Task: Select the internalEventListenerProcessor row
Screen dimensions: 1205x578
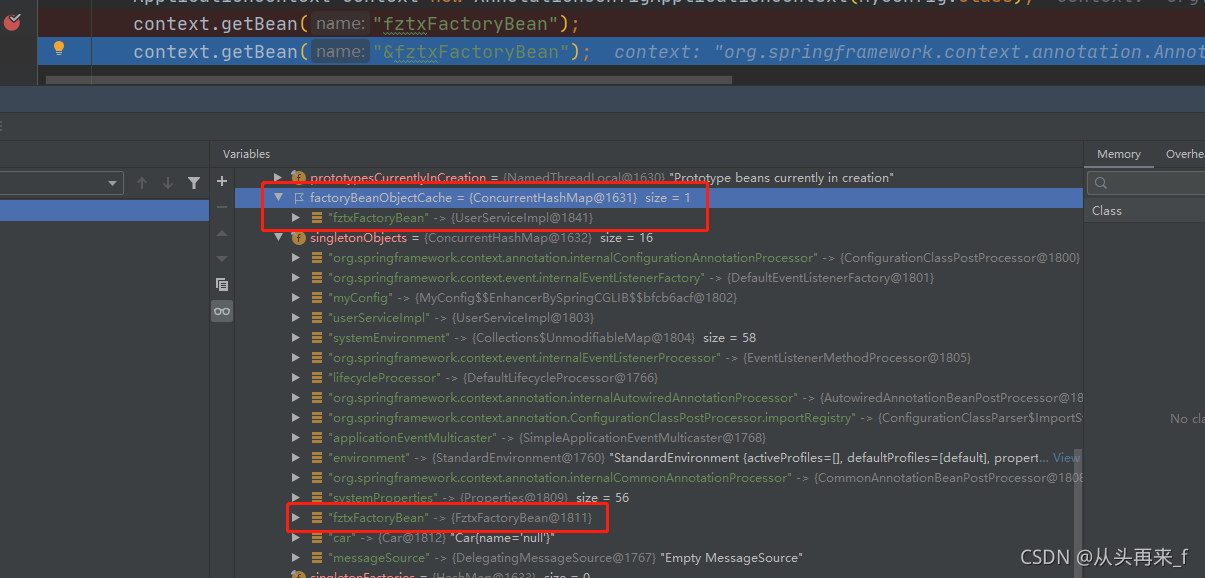Action: (x=649, y=358)
